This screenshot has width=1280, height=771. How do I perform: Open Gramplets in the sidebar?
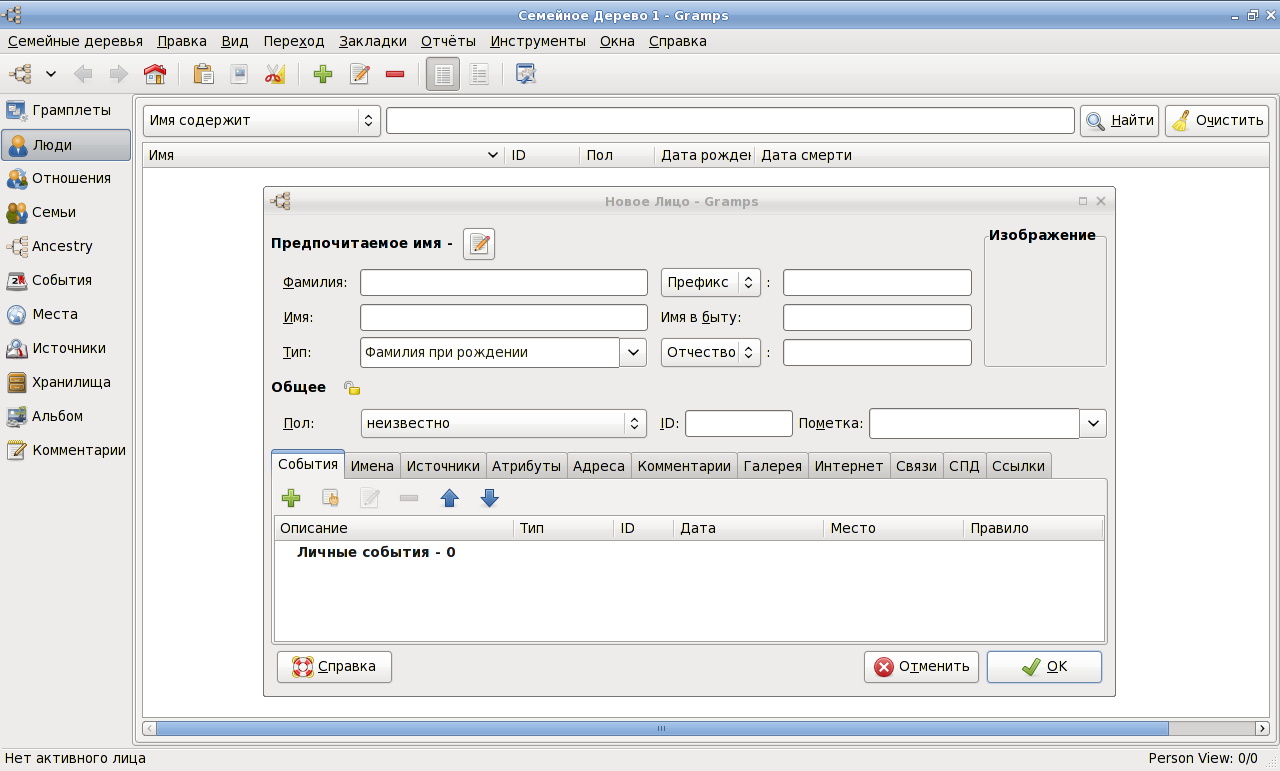[66, 110]
